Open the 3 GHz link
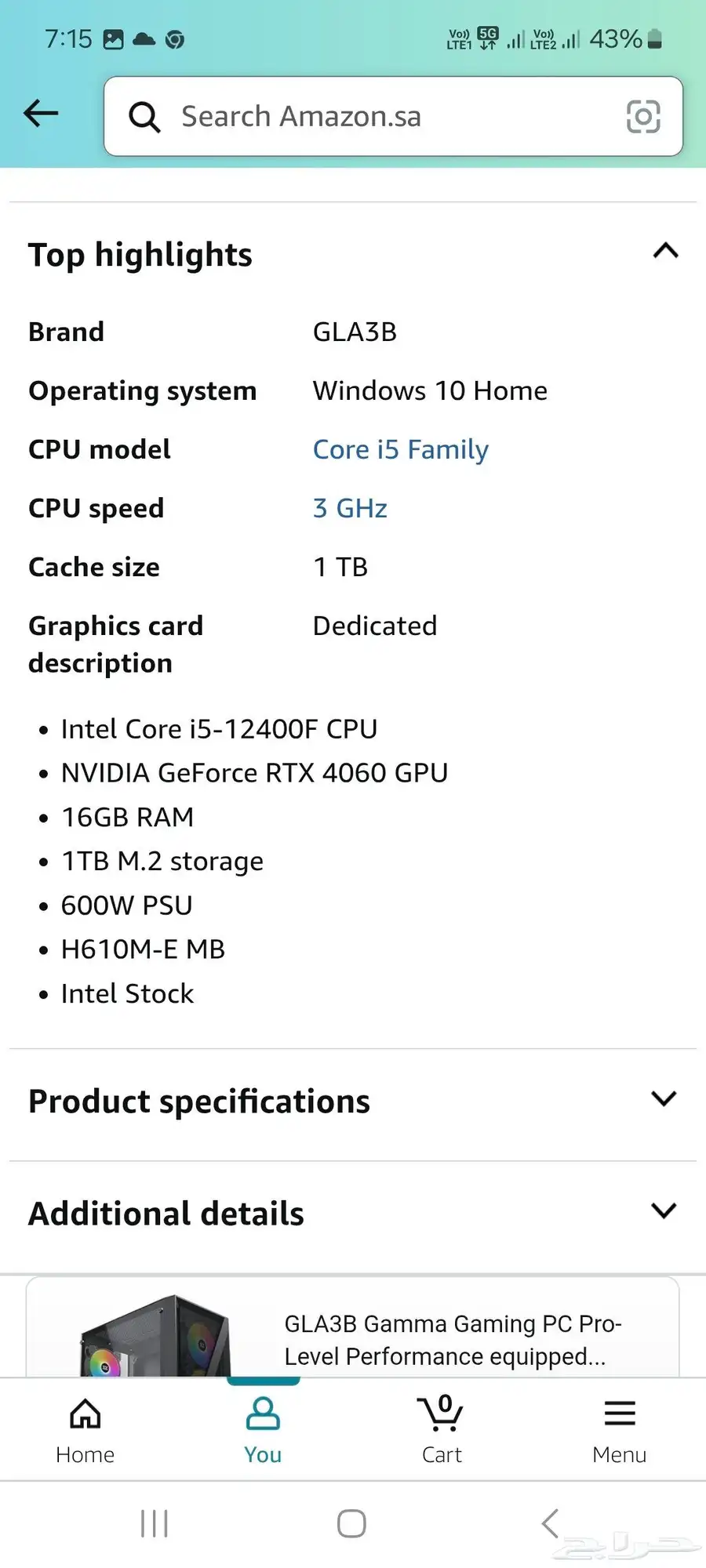The width and height of the screenshot is (706, 1568). pyautogui.click(x=350, y=509)
